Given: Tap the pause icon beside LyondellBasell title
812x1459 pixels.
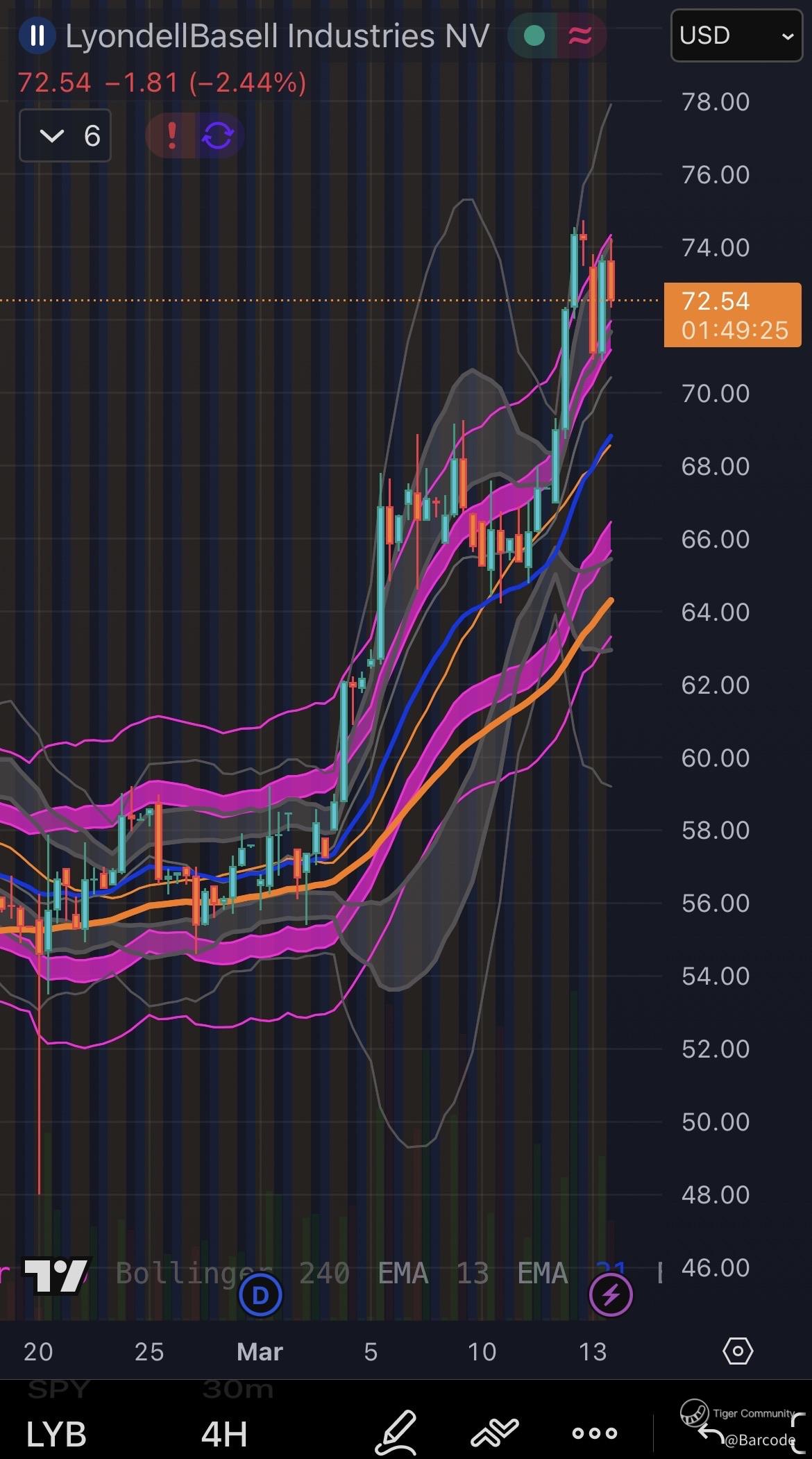Looking at the screenshot, I should [37, 35].
